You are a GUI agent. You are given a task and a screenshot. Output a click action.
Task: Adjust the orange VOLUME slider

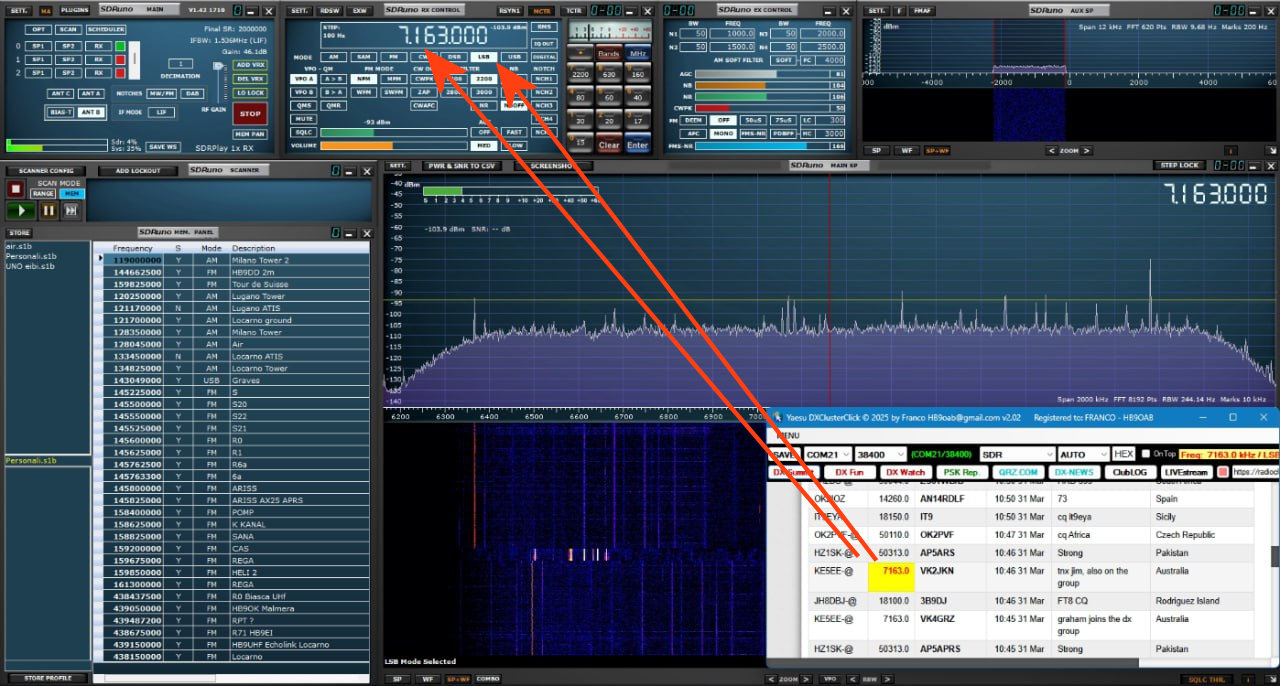pos(356,145)
